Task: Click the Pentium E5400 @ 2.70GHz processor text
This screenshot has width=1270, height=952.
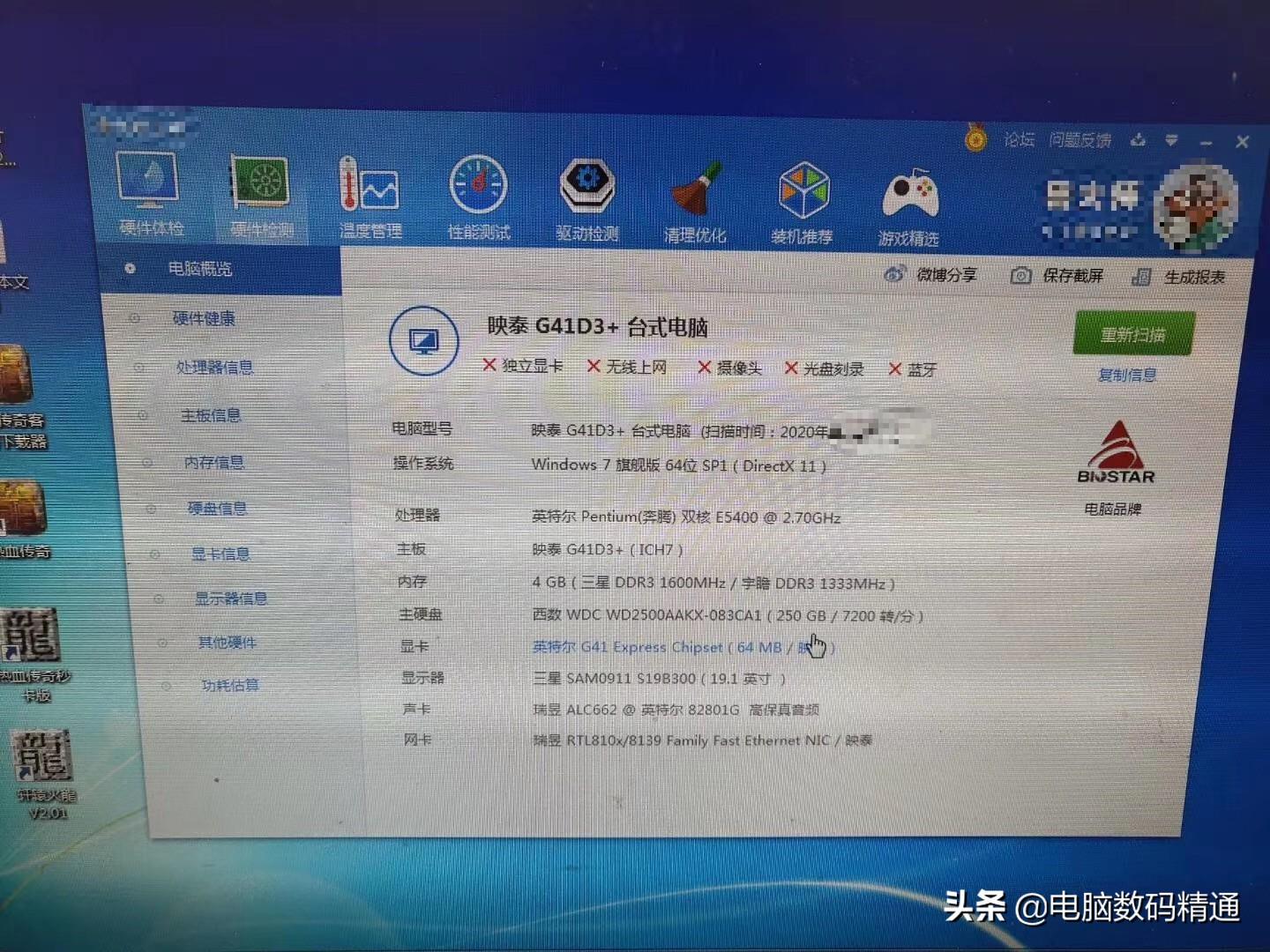Action: tap(686, 517)
